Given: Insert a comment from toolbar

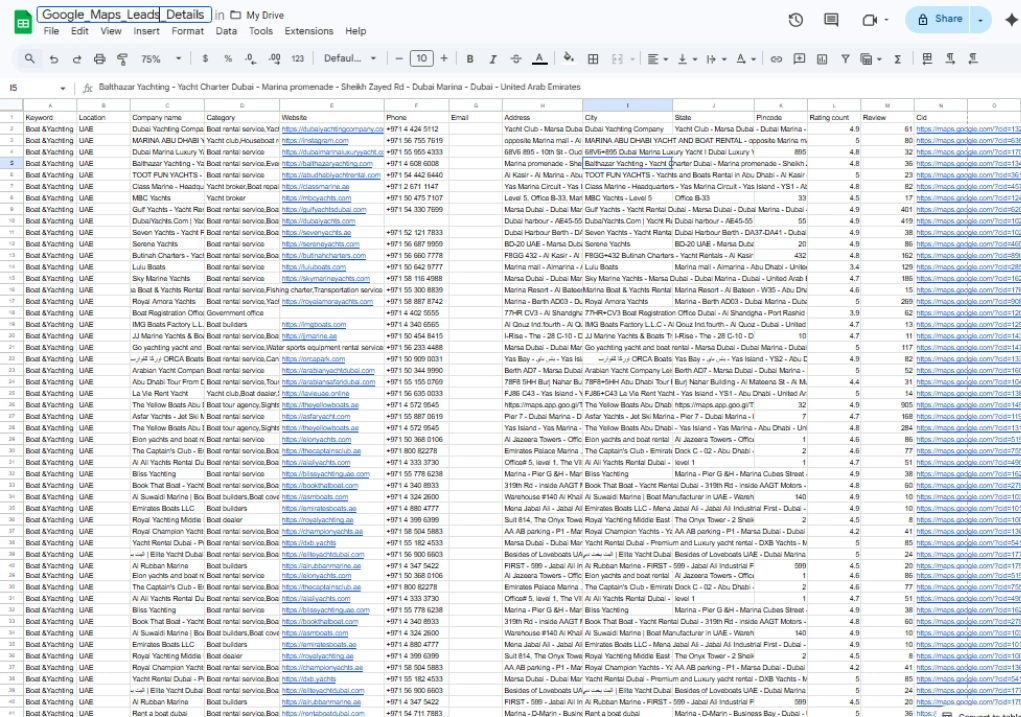Looking at the screenshot, I should [799, 59].
